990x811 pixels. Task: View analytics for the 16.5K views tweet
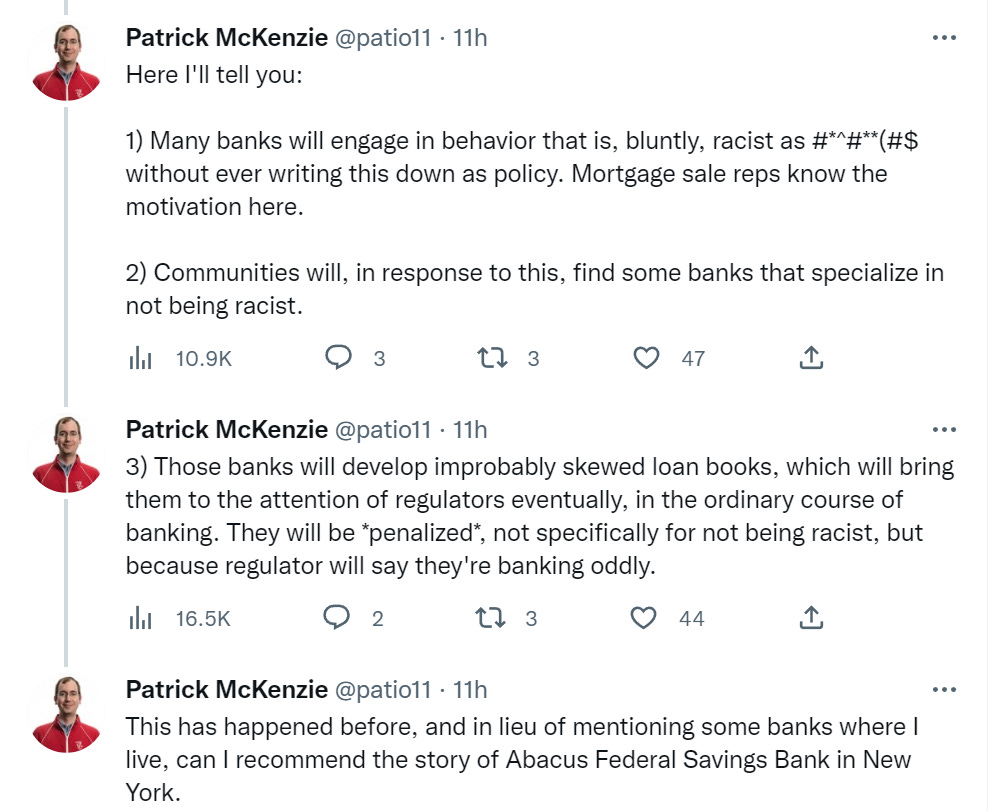click(x=139, y=618)
